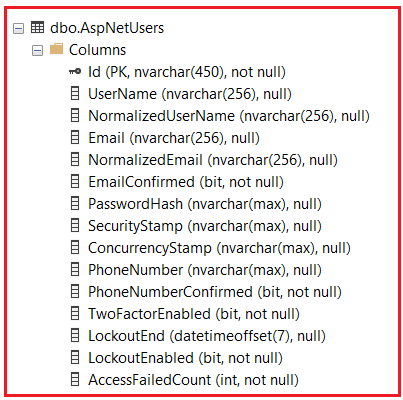This screenshot has height=400, width=403.
Task: Collapse the dbo.AspNetUsers table node
Action: (x=18, y=28)
